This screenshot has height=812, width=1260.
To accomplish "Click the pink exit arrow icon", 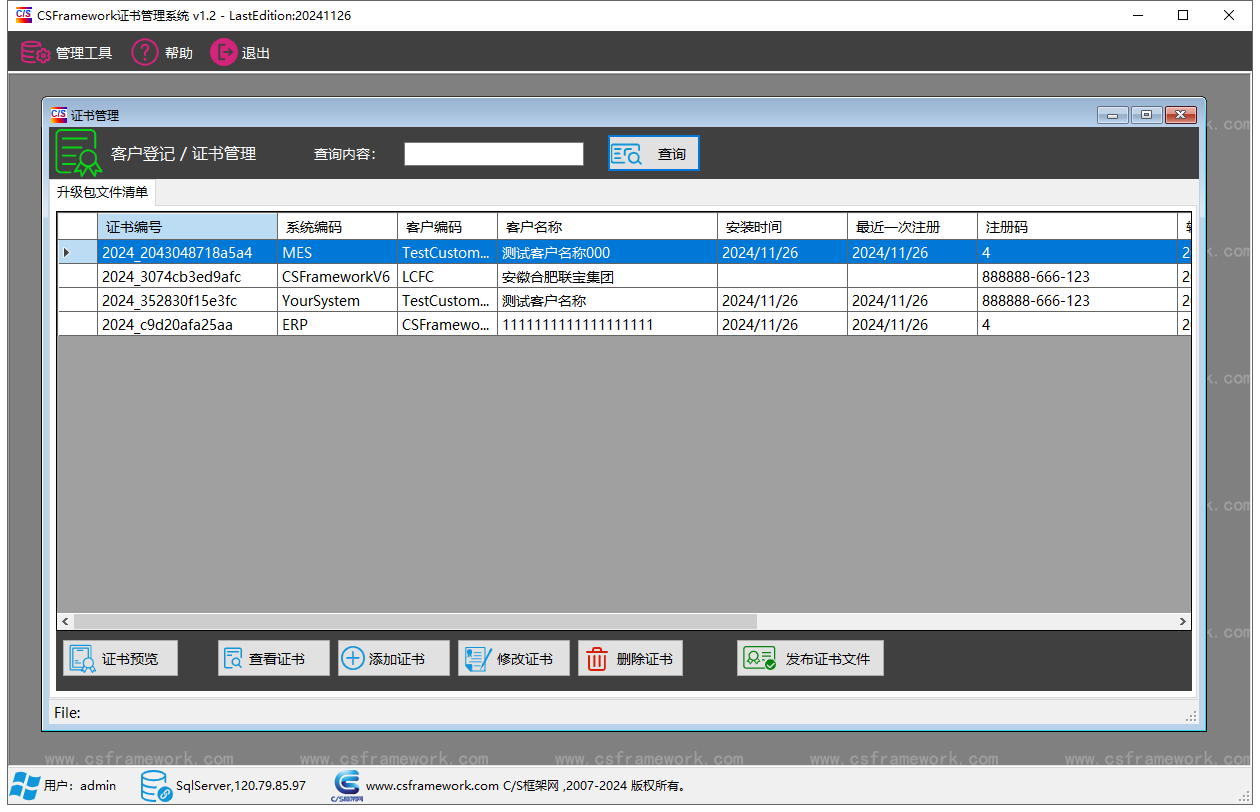I will pos(223,52).
